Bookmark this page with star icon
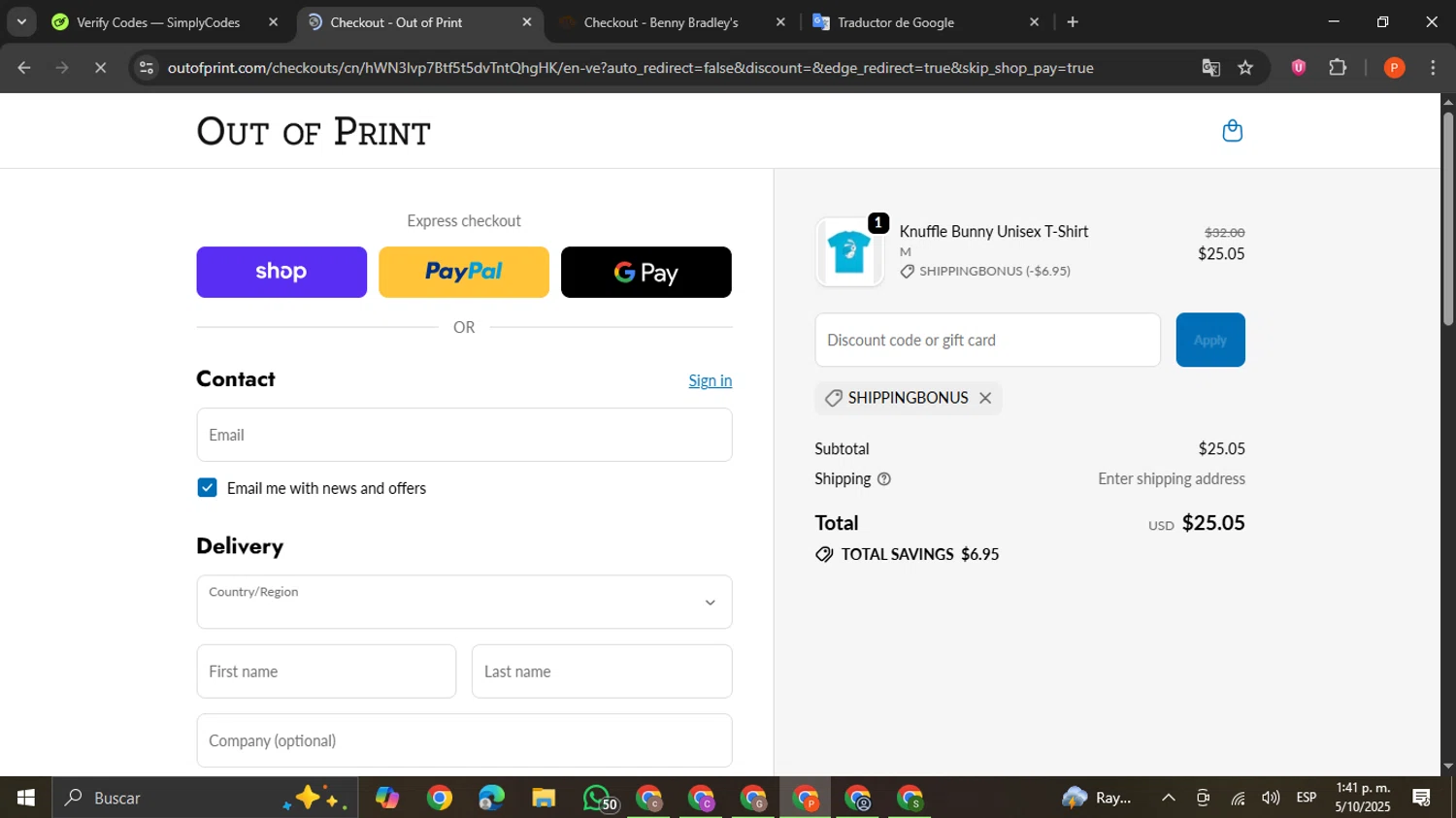The image size is (1456, 818). click(1245, 68)
